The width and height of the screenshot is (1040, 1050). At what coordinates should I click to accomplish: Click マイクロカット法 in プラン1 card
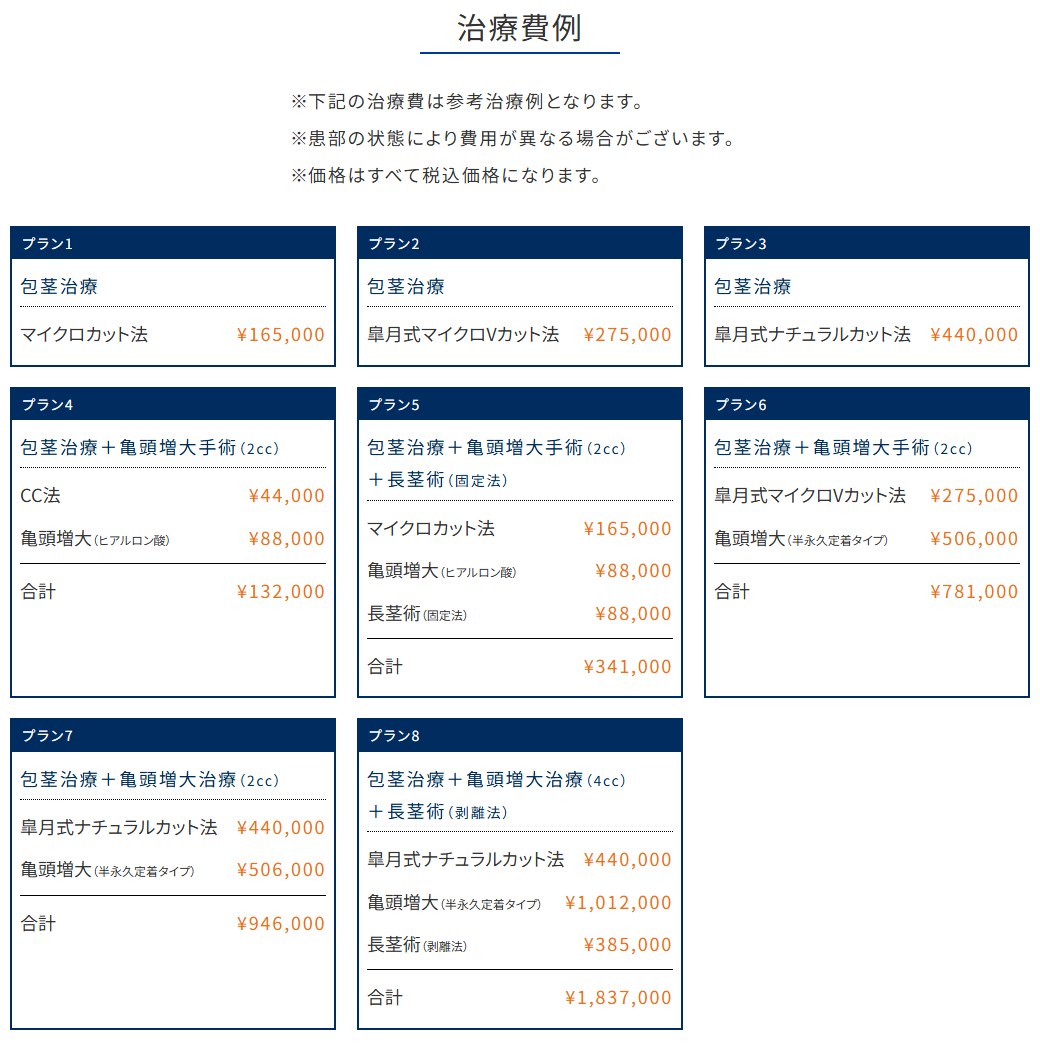point(84,334)
